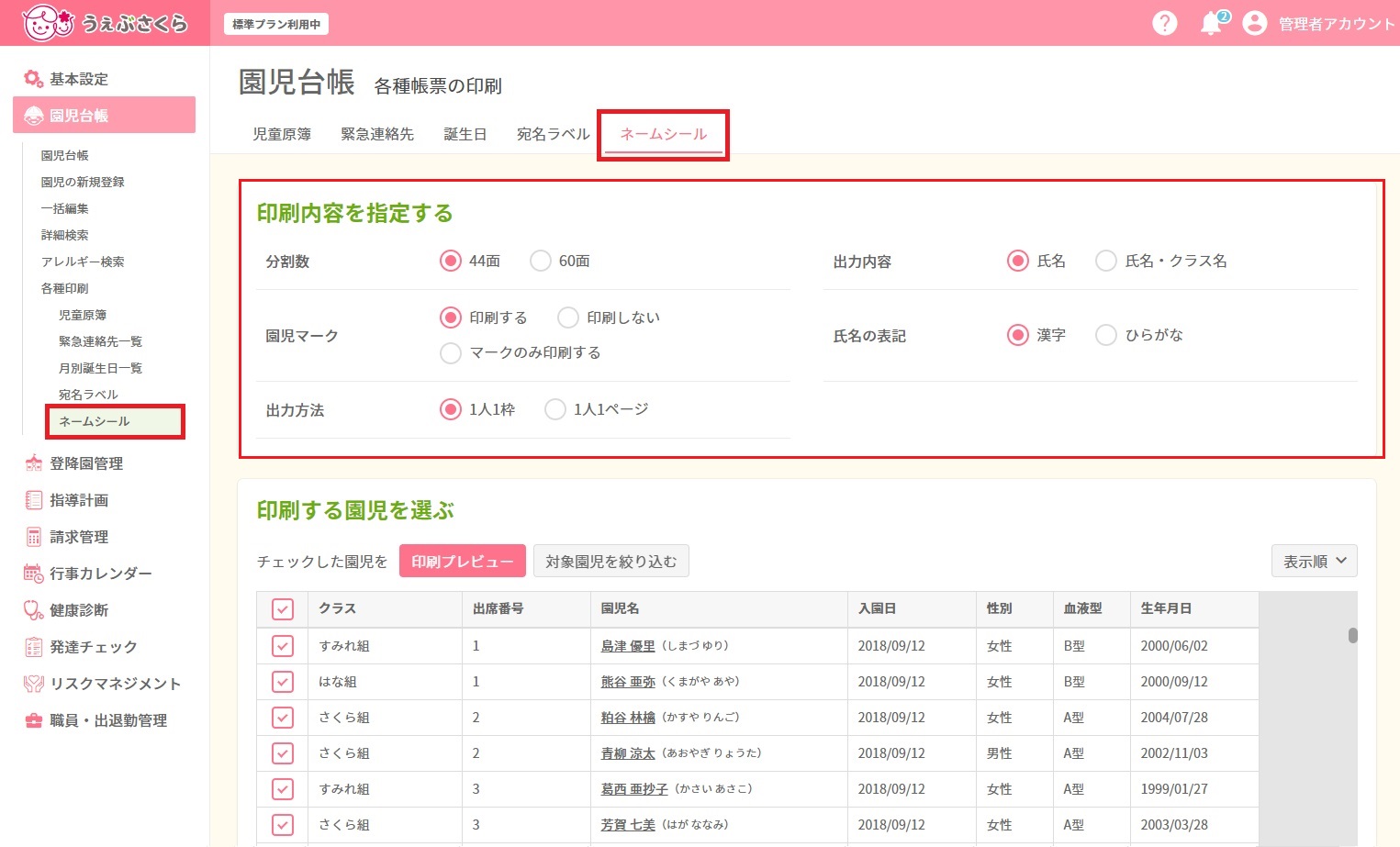Open 園児台帳 sidebar submenu item
The image size is (1400, 847).
(64, 155)
